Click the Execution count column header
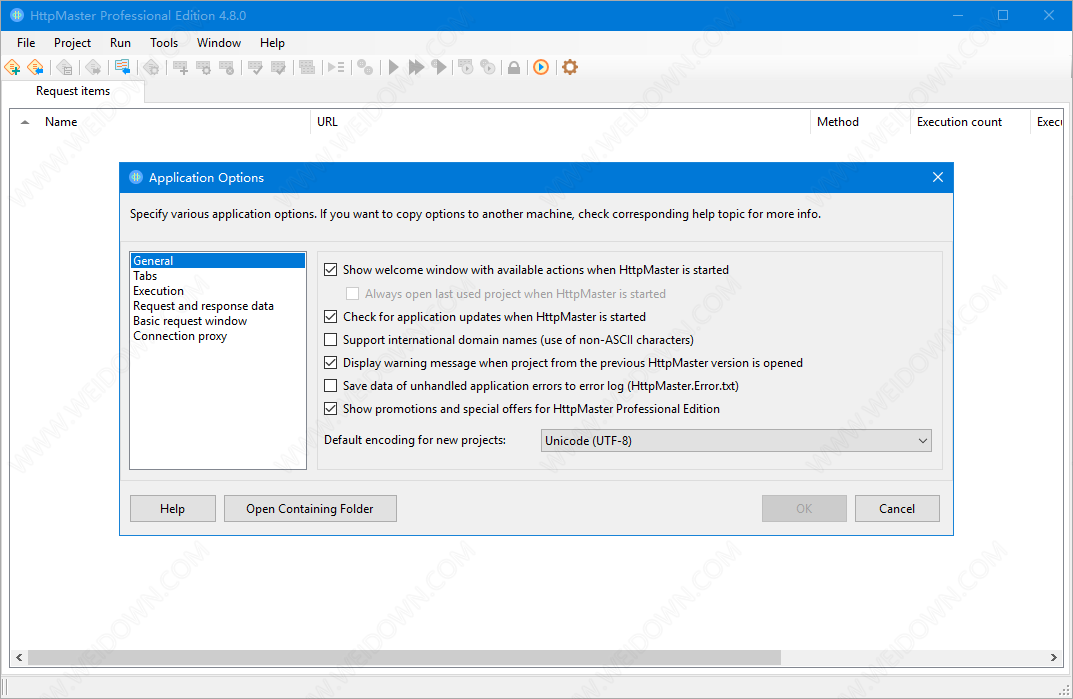This screenshot has width=1073, height=699. coord(970,122)
